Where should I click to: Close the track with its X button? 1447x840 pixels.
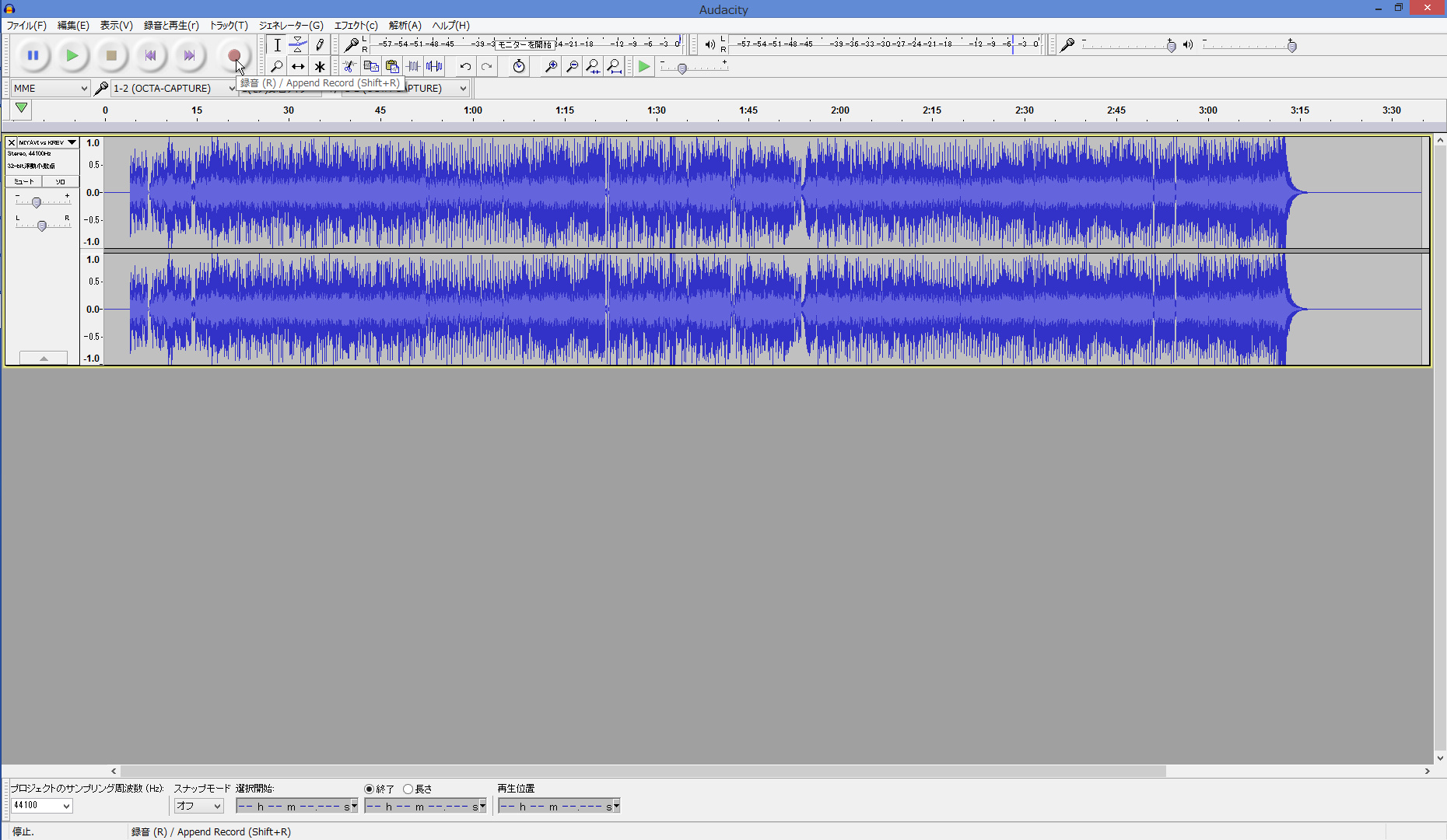coord(12,142)
